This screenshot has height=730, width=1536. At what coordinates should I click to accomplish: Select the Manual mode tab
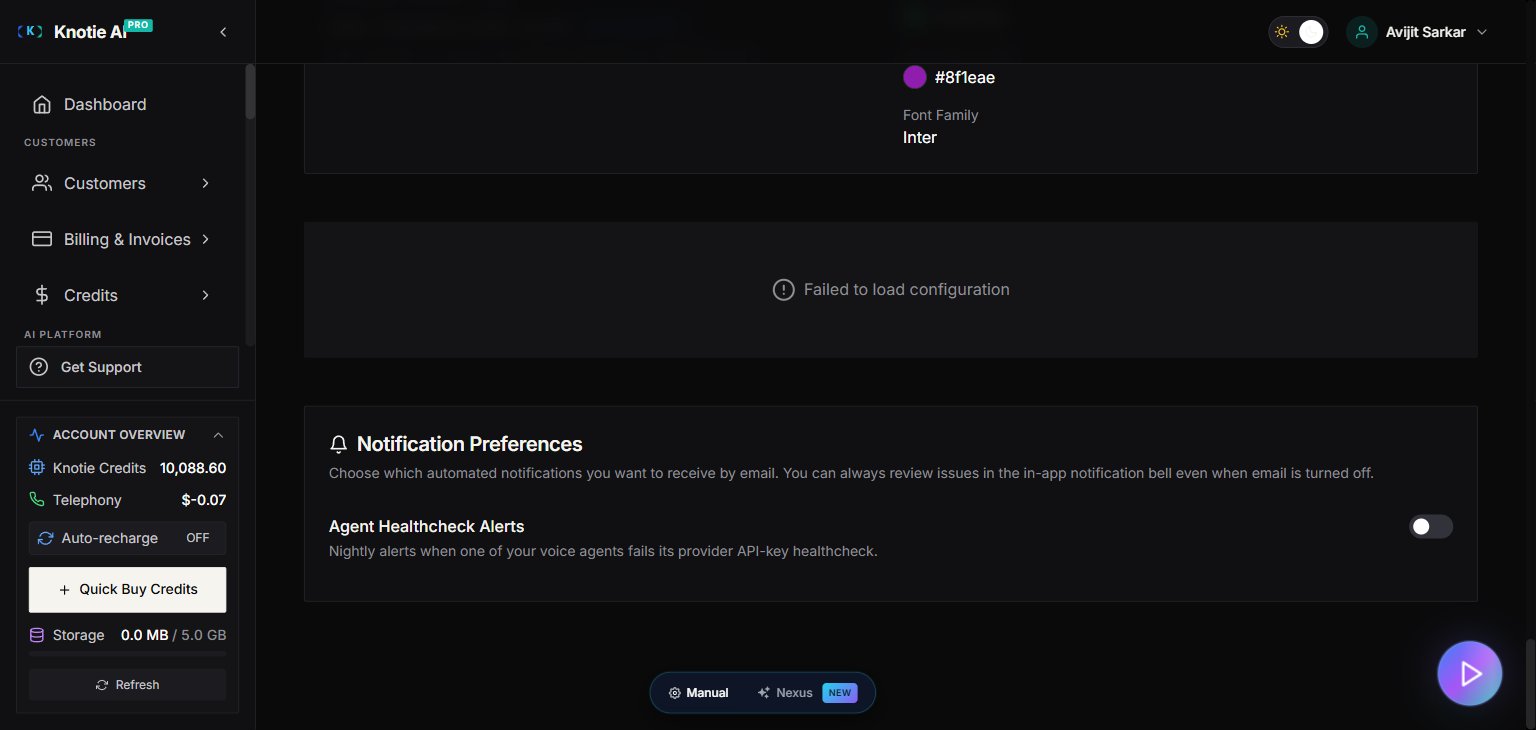[698, 692]
